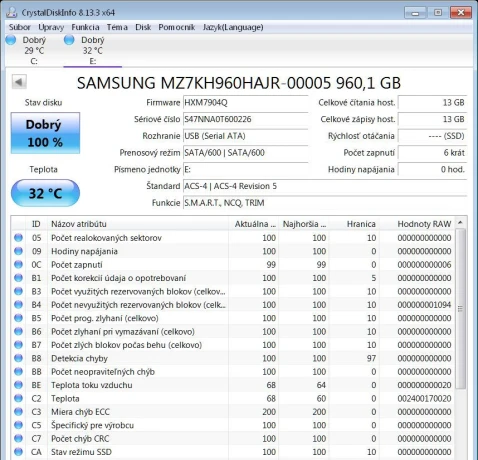Click the Funkcie S.M.A.R.T., NCQ, TRIM field
Screen dimensions: 478x460
tap(325, 203)
